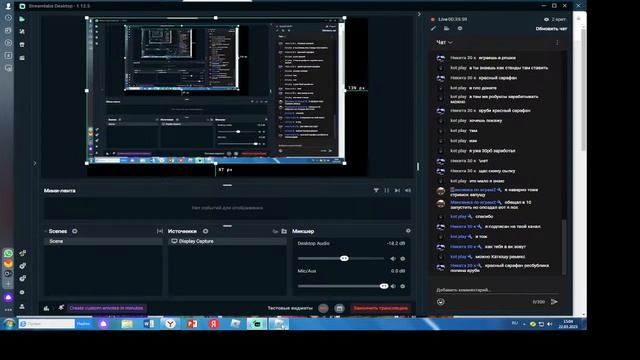Click the system tray volume icon
This screenshot has height=360, width=640.
[549, 324]
